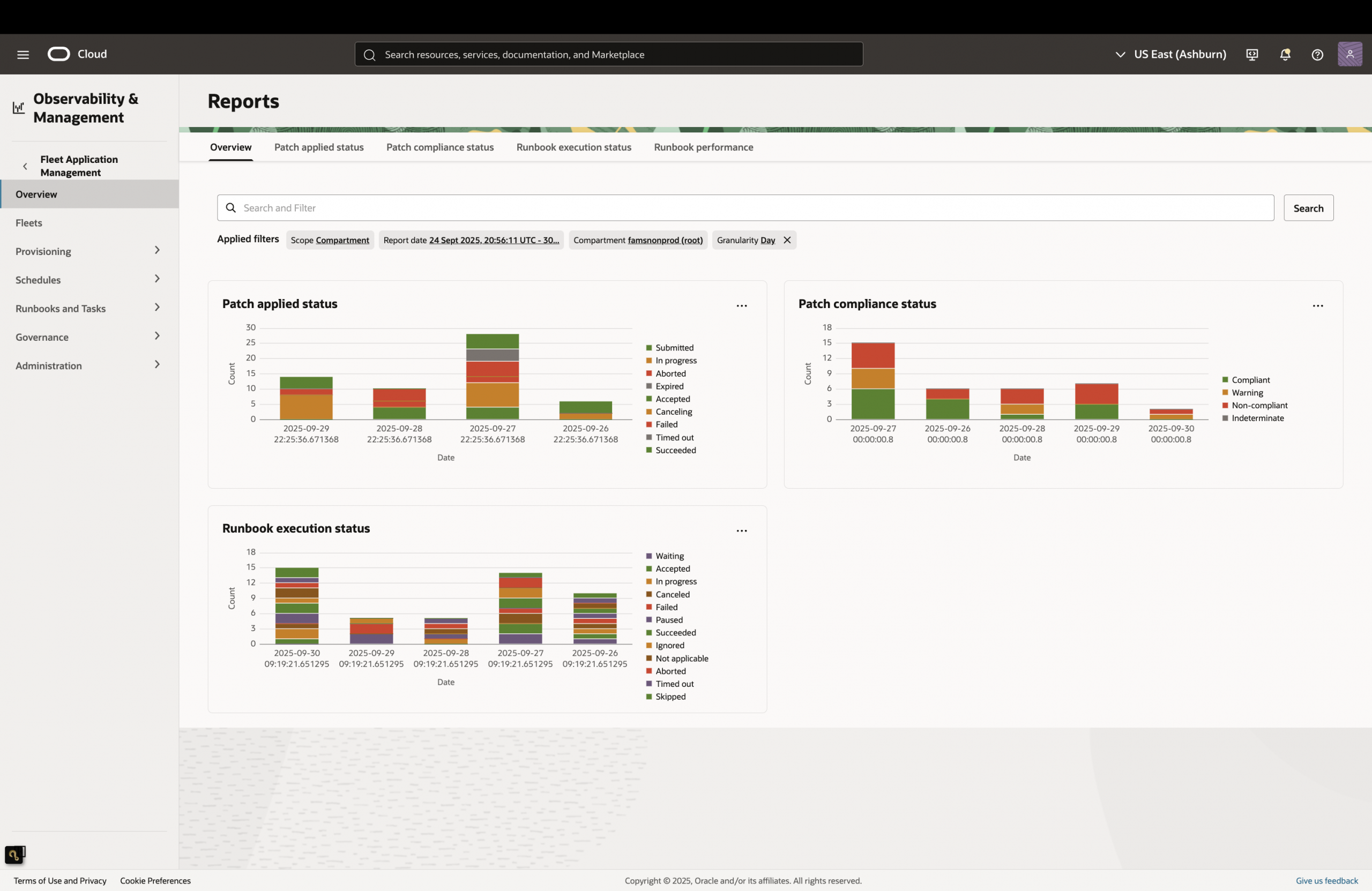Open the user profile avatar menu
Viewport: 1372px width, 891px height.
click(1350, 54)
